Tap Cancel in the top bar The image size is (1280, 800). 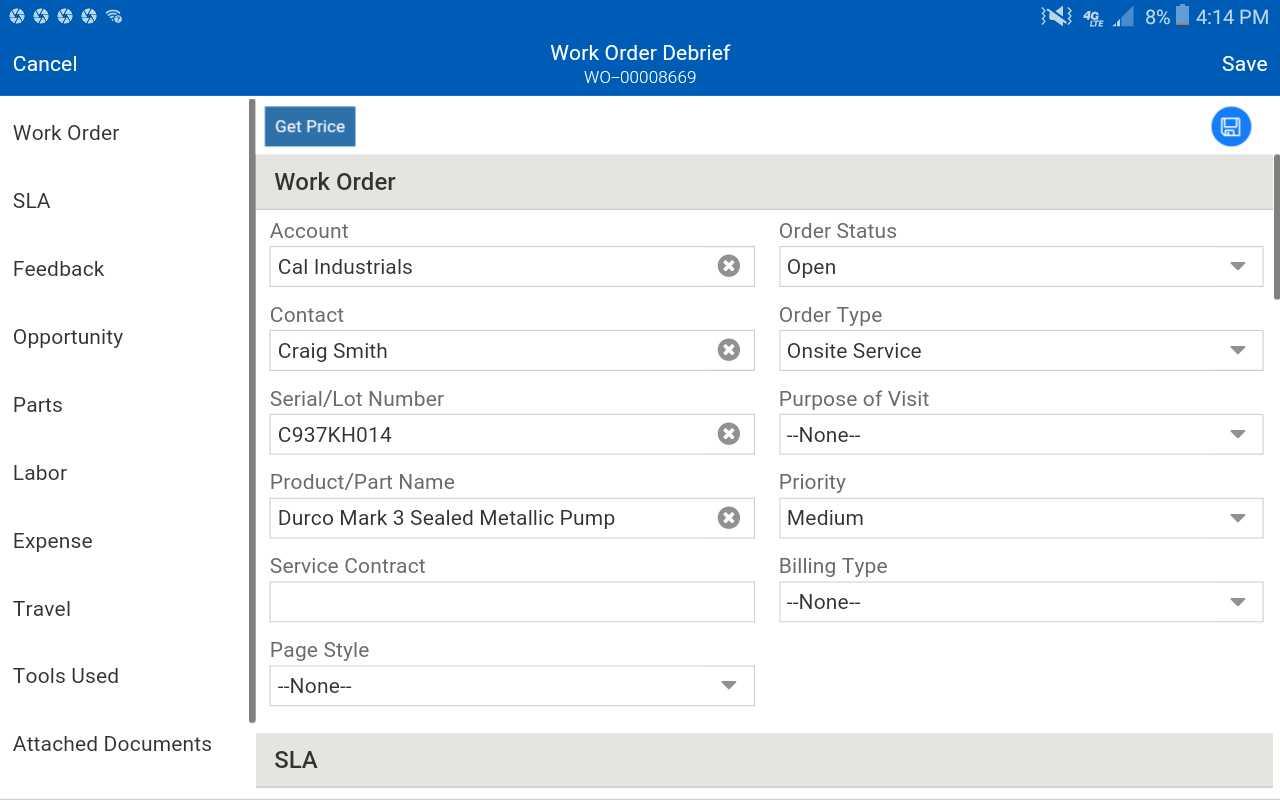45,64
